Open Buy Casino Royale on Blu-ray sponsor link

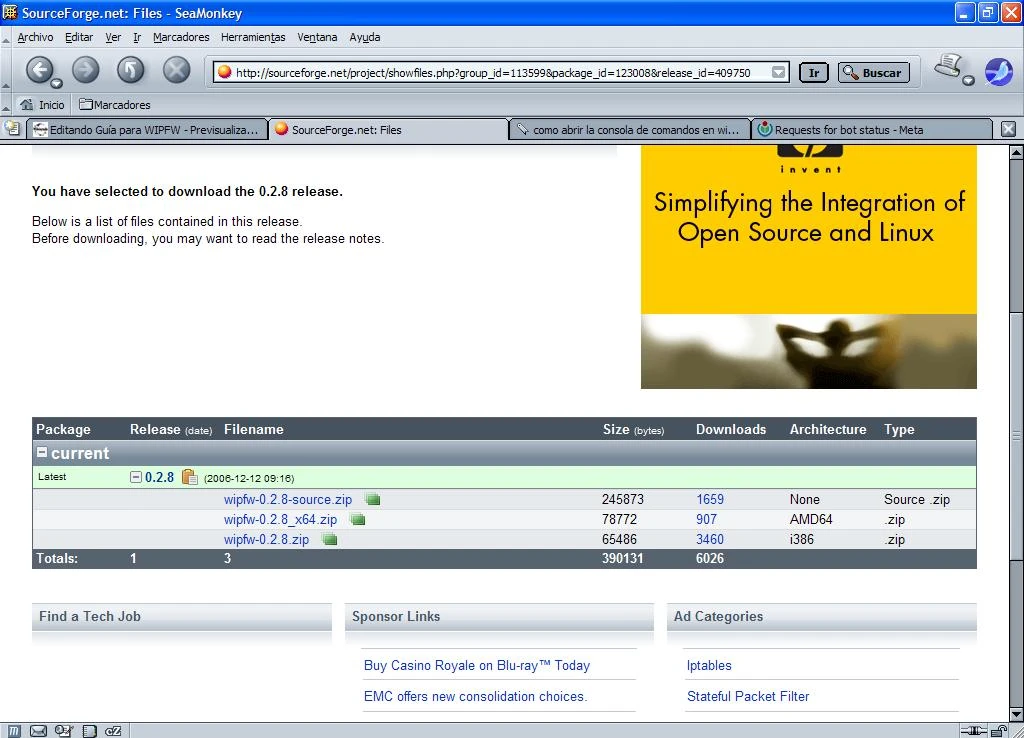477,666
